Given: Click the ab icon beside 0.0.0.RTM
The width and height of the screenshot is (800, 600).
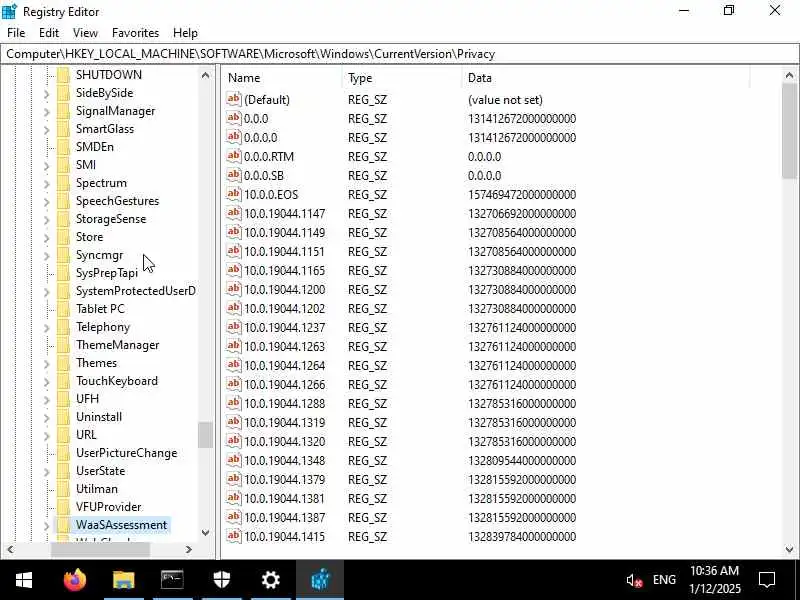Looking at the screenshot, I should (234, 156).
